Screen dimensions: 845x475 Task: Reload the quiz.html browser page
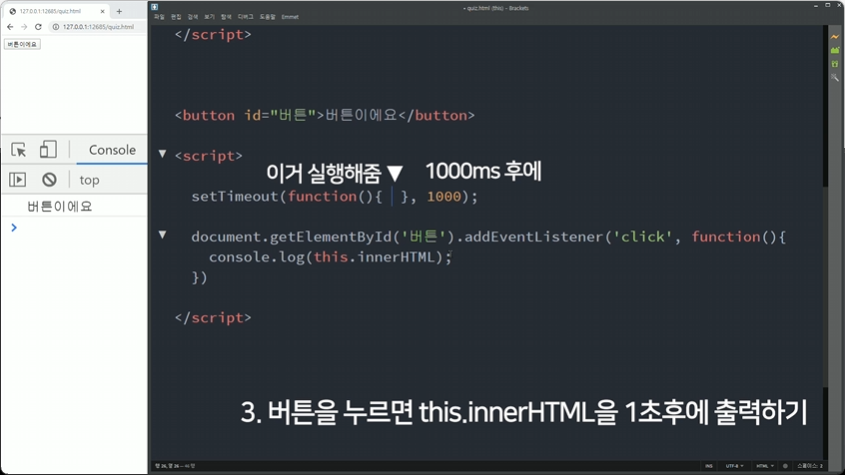click(38, 26)
